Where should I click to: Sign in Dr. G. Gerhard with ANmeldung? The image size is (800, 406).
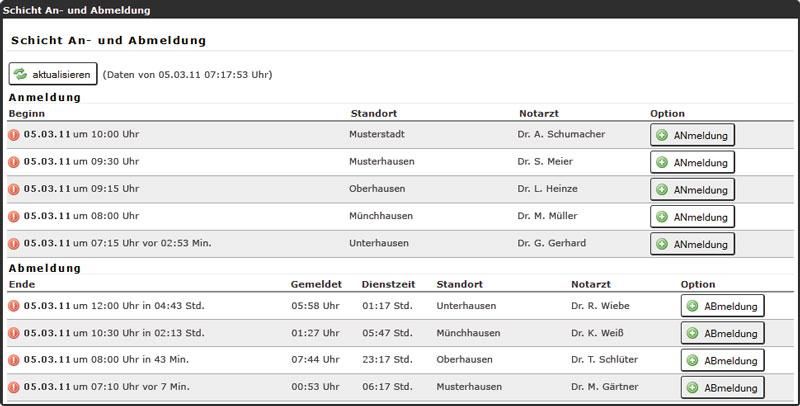pyautogui.click(x=692, y=243)
